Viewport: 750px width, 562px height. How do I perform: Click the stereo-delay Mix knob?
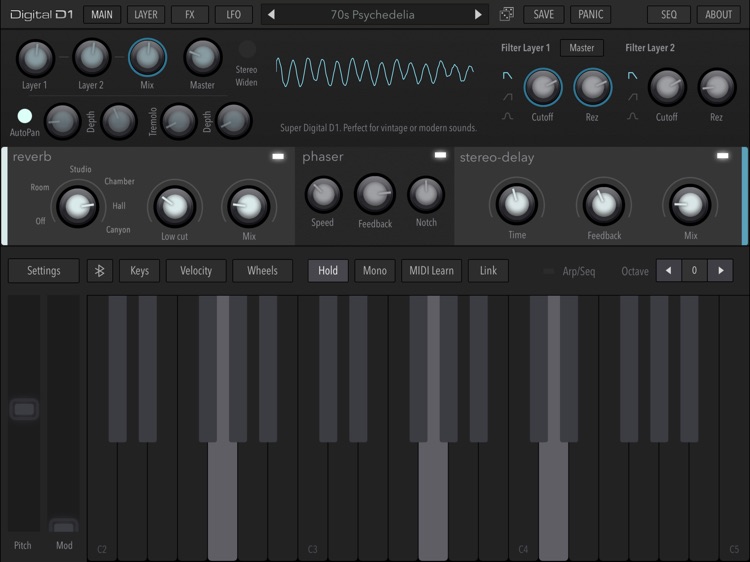[690, 204]
